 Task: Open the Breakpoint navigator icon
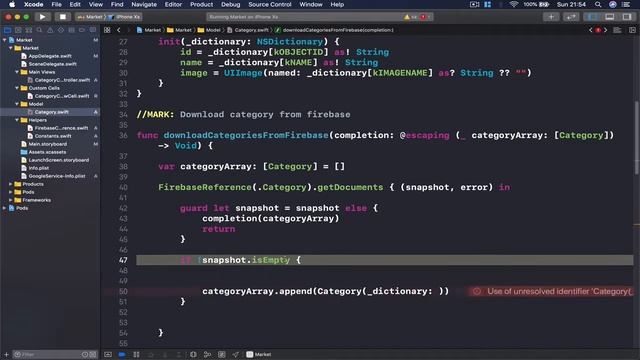[x=82, y=30]
